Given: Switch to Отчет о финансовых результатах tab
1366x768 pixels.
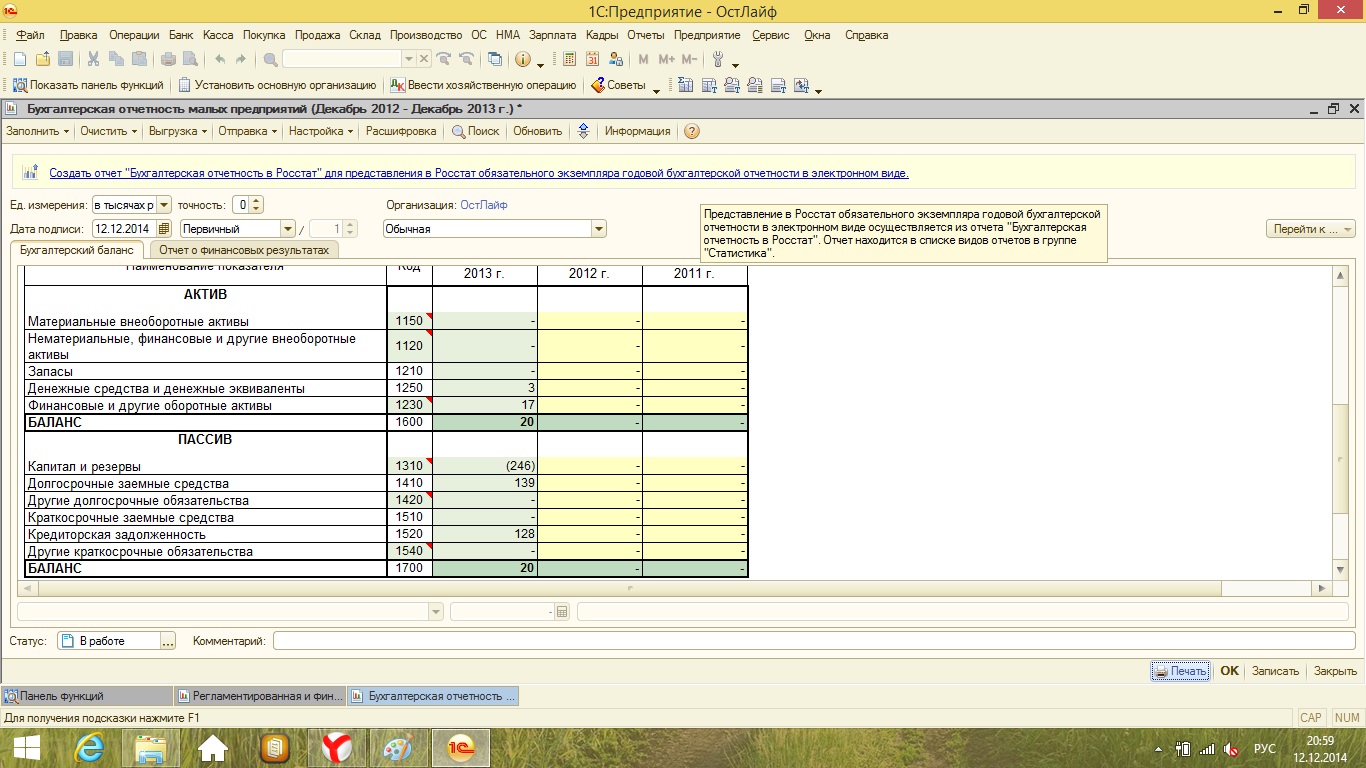Looking at the screenshot, I should (x=243, y=250).
